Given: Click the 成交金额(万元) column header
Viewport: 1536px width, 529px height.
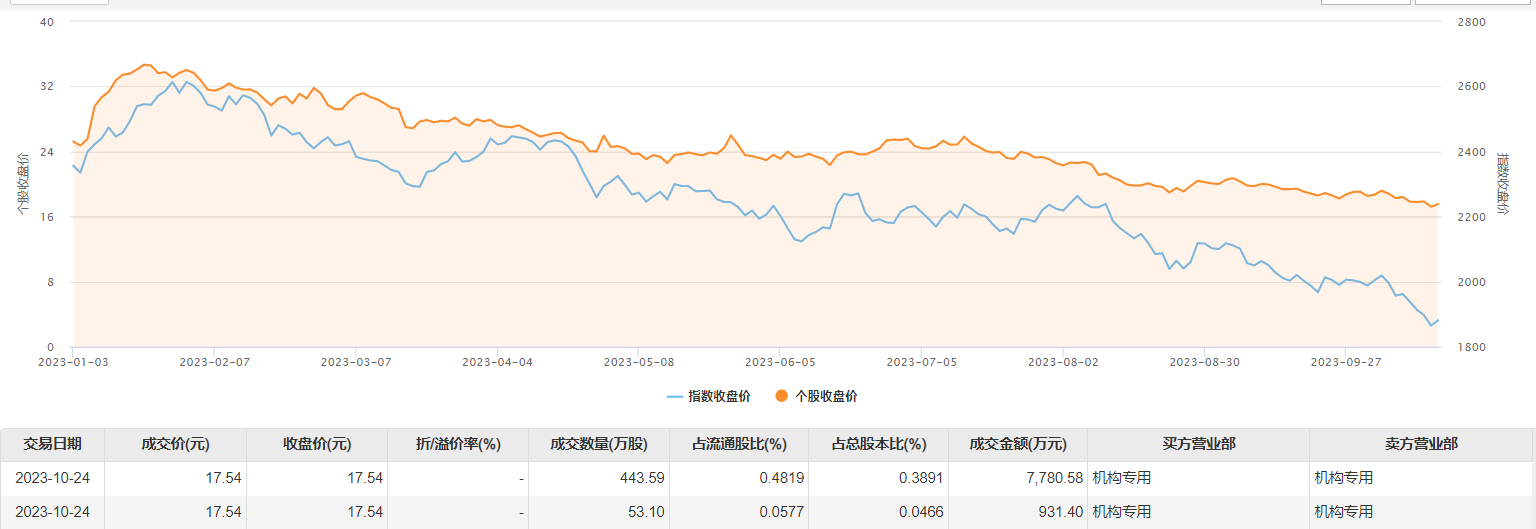Looking at the screenshot, I should click(1018, 444).
